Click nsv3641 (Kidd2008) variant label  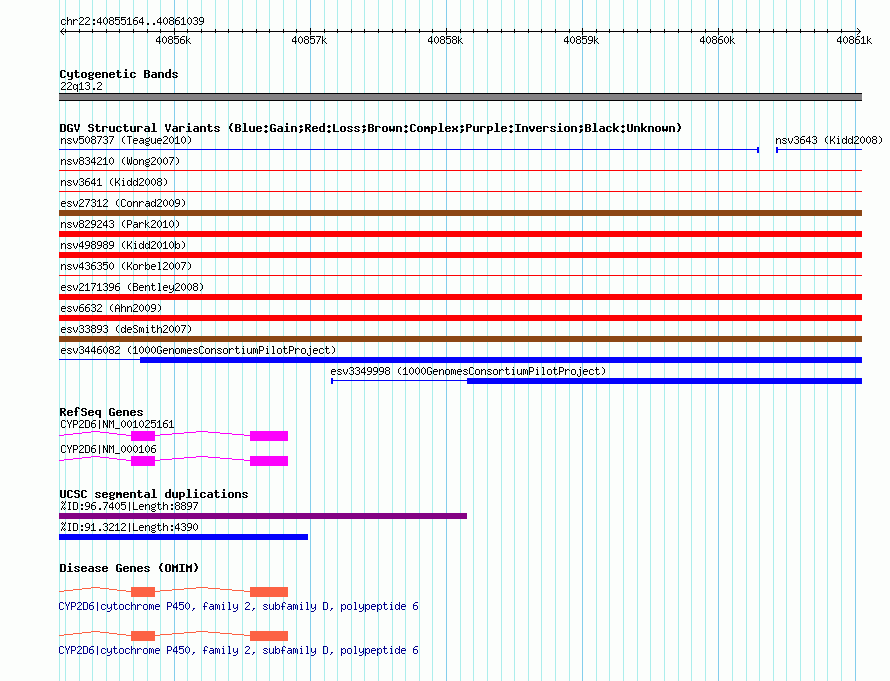(x=114, y=182)
